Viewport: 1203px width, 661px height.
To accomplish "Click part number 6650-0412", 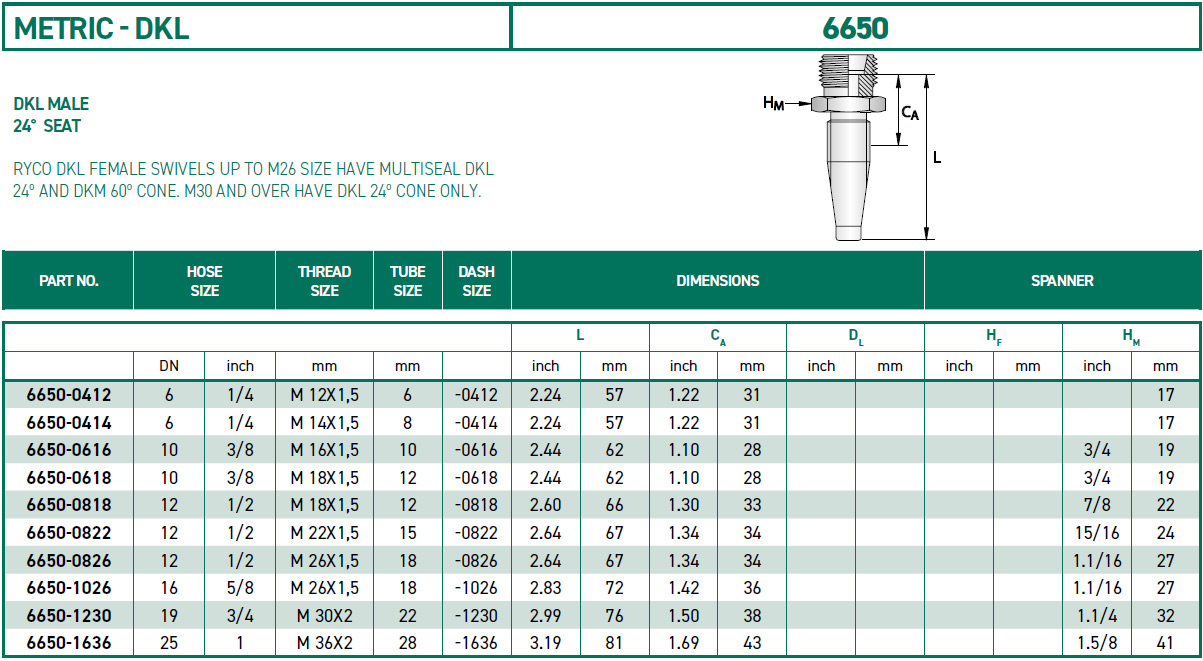I will pyautogui.click(x=68, y=395).
